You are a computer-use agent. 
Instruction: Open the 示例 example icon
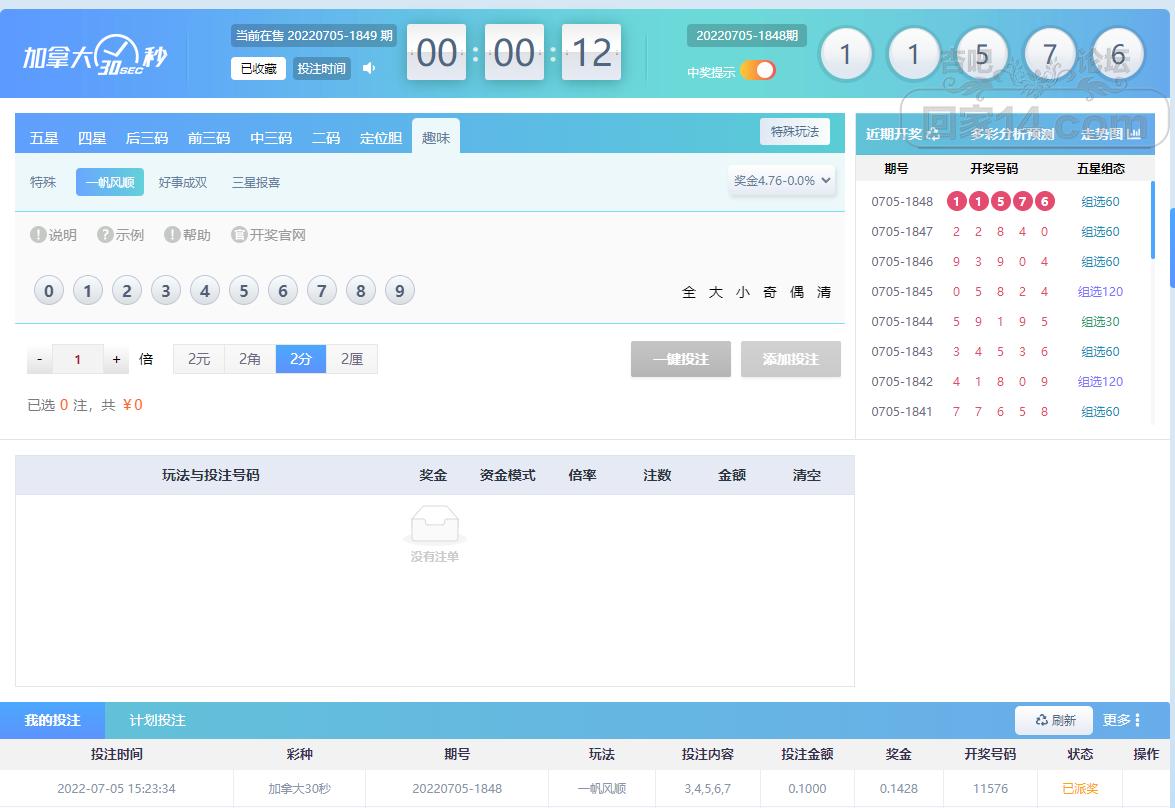(x=105, y=235)
